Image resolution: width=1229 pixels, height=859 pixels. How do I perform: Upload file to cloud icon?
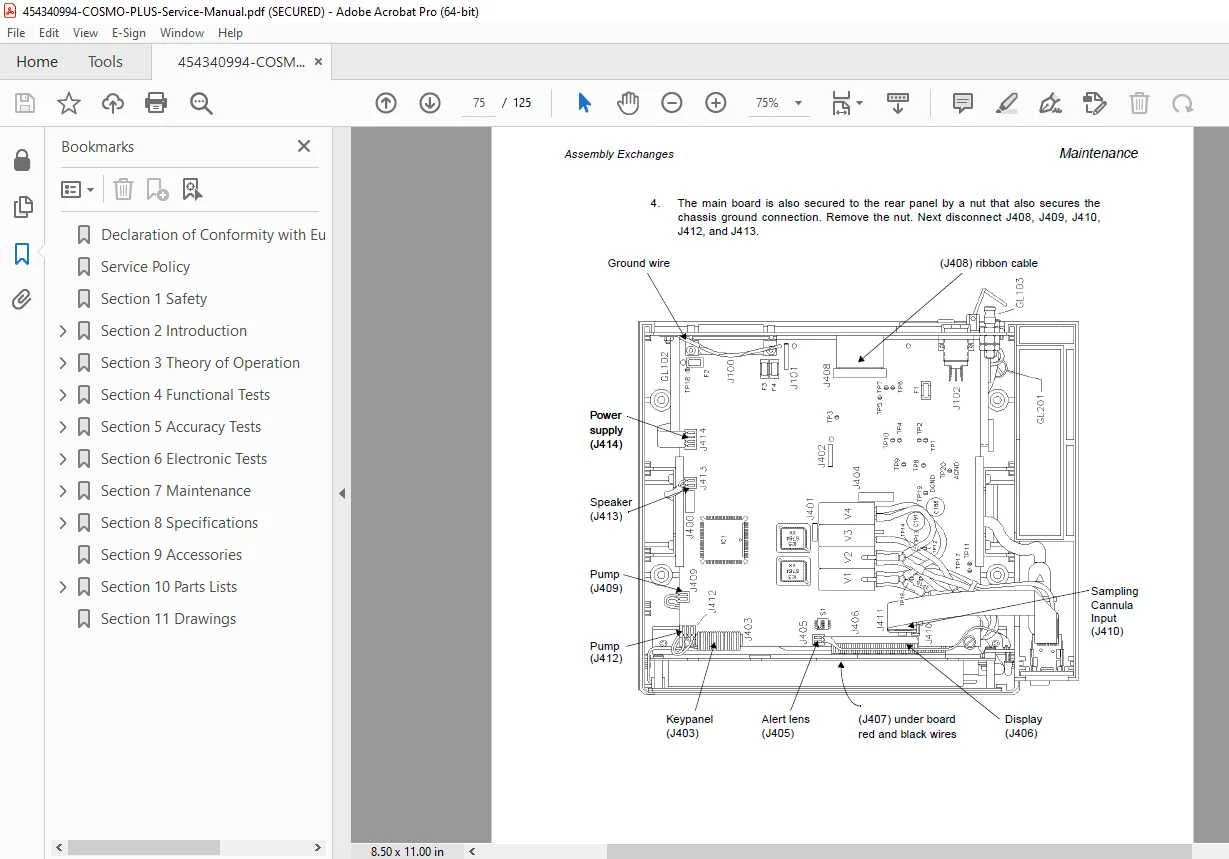pyautogui.click(x=113, y=103)
